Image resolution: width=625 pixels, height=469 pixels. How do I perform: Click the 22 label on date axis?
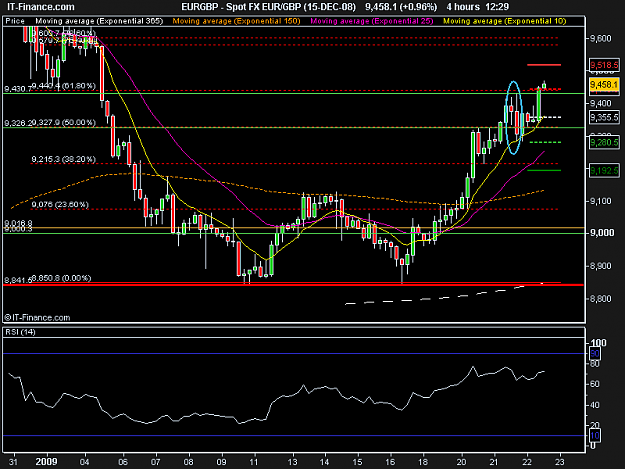[527, 462]
